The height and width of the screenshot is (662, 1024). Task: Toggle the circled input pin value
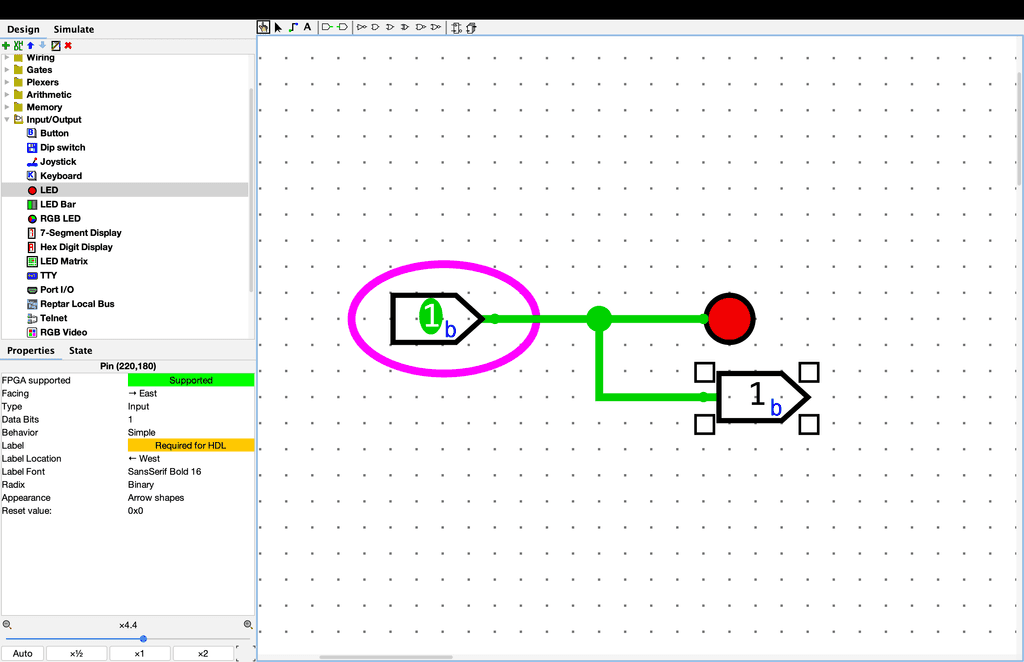(x=430, y=317)
